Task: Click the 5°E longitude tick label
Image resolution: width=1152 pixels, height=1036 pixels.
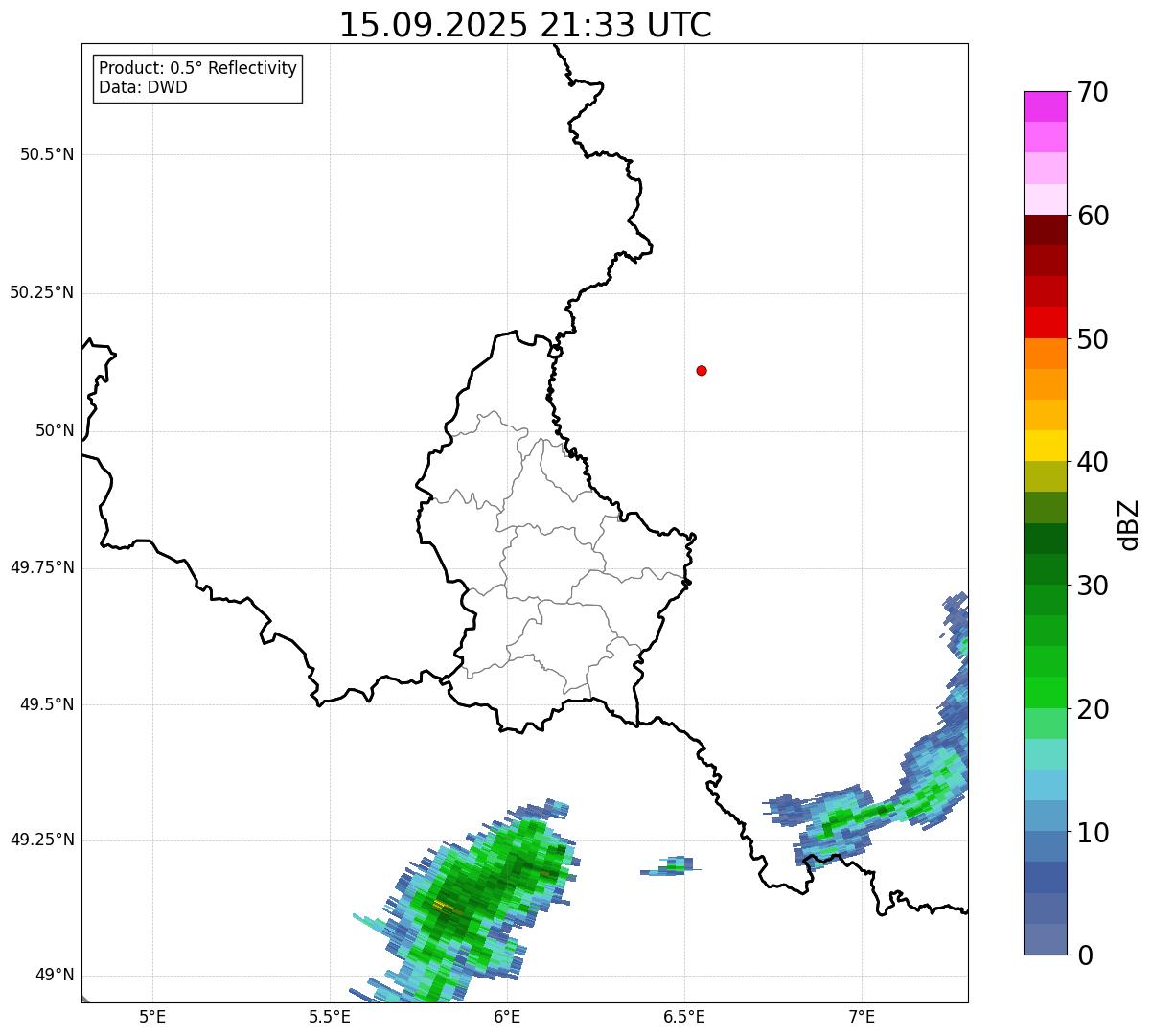Action: pyautogui.click(x=152, y=1017)
